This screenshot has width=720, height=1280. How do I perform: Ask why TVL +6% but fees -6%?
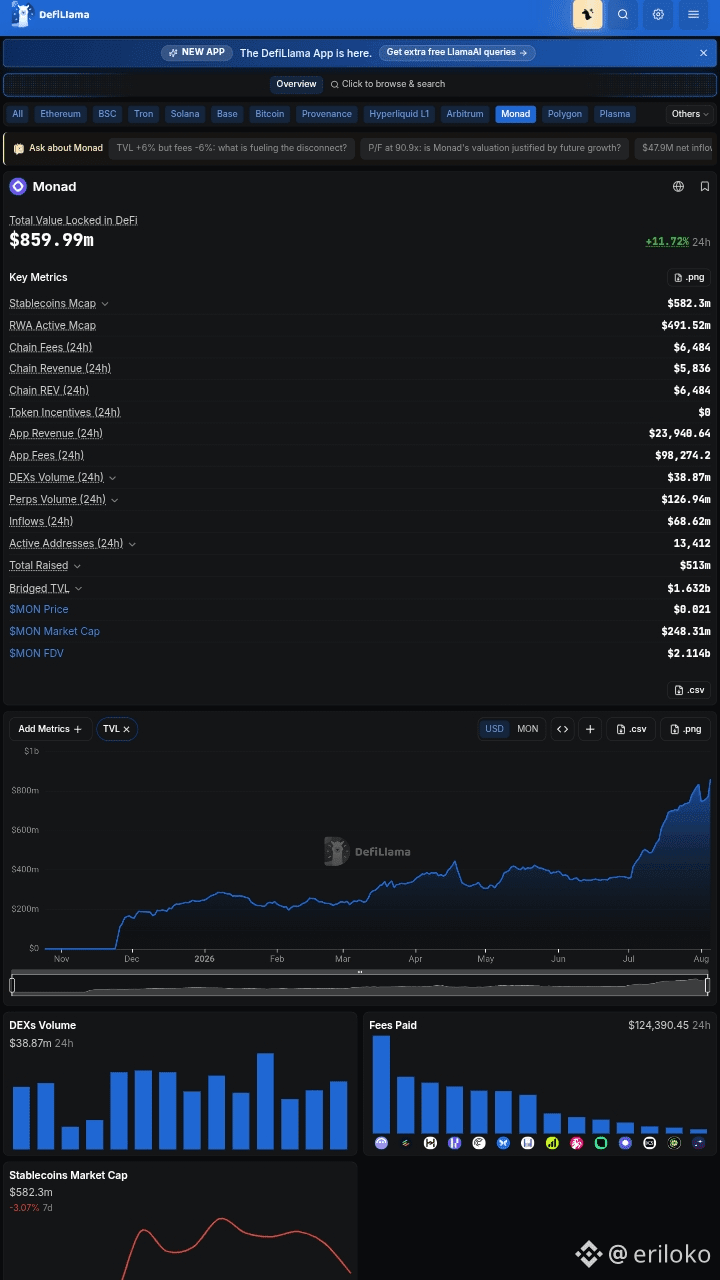tap(231, 148)
